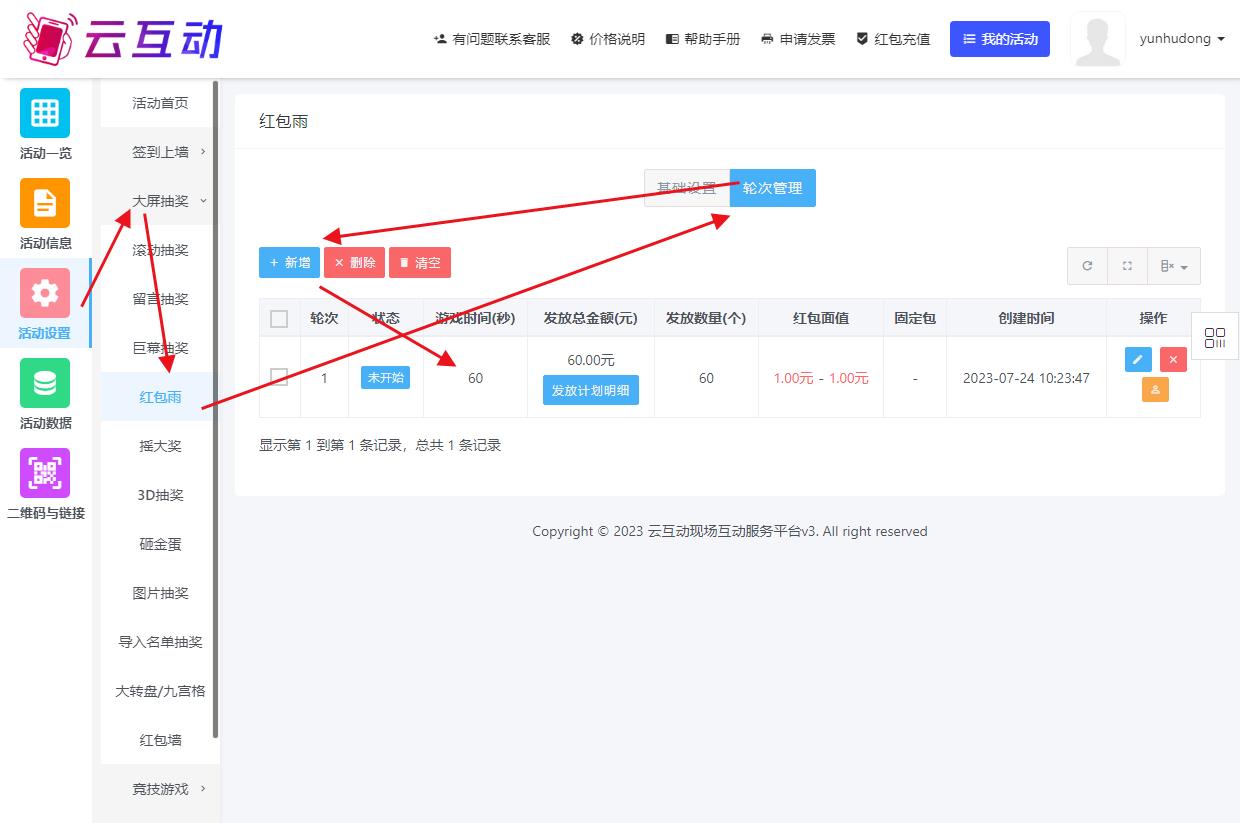The width and height of the screenshot is (1240, 823).
Task: Select the checkbox for round 1 row
Action: coord(279,377)
